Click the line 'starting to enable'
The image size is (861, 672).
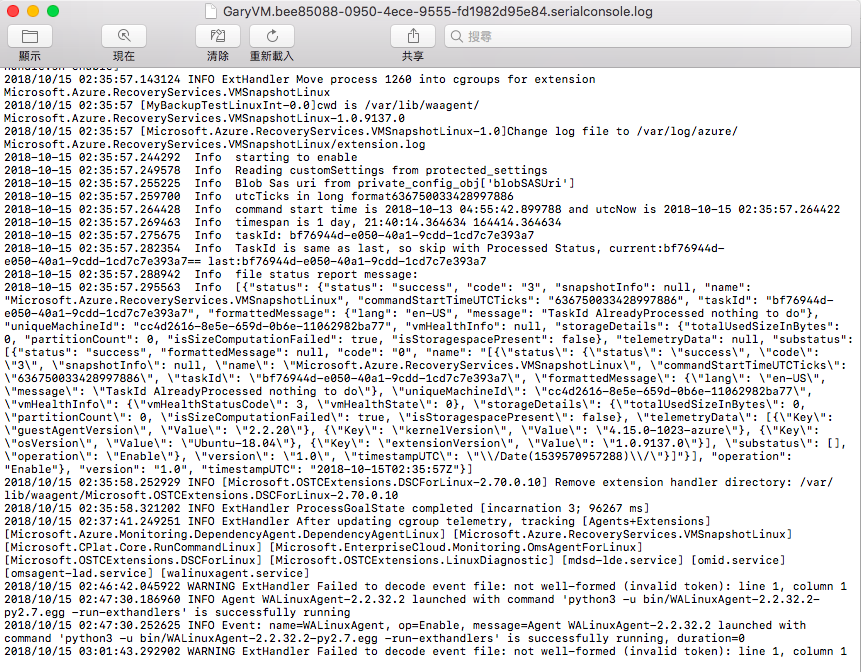(181, 158)
